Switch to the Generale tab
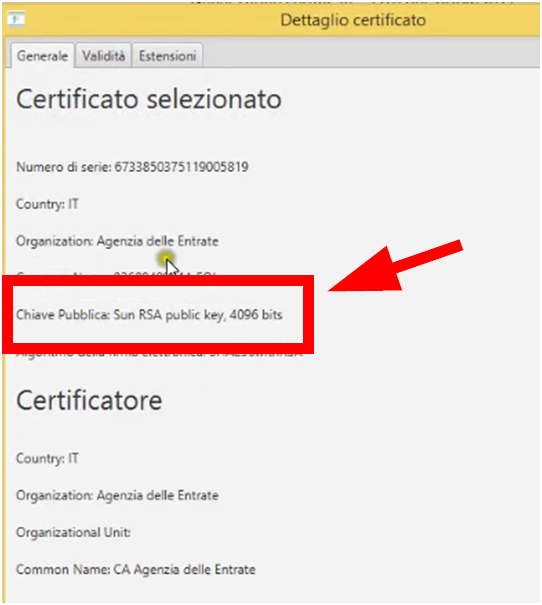542x605 pixels. (x=42, y=56)
